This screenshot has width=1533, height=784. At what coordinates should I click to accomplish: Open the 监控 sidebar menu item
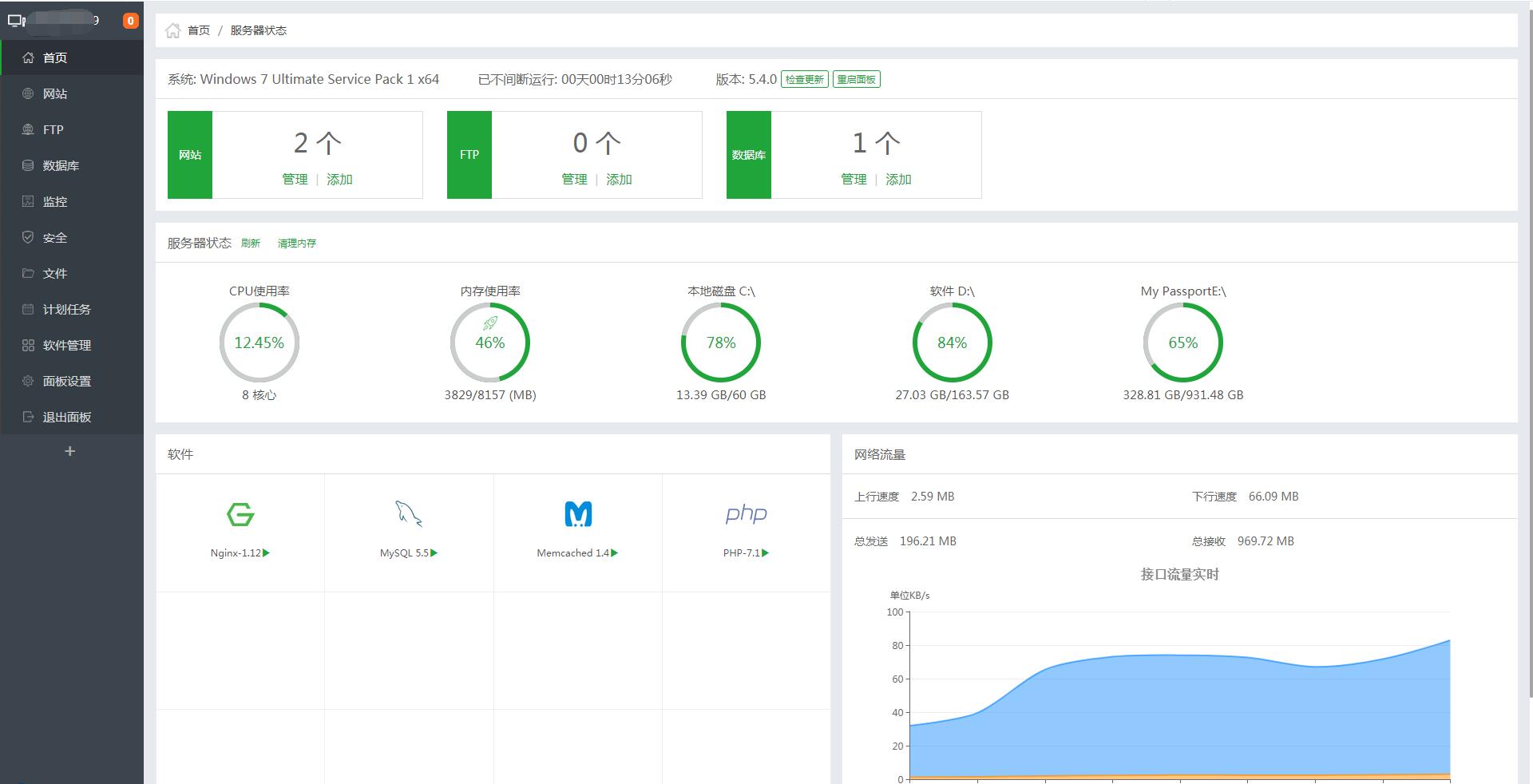pos(72,201)
